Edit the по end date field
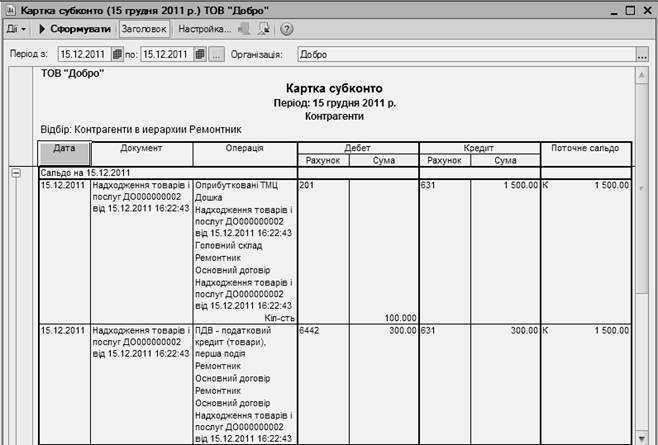This screenshot has height=445, width=658. [167, 54]
